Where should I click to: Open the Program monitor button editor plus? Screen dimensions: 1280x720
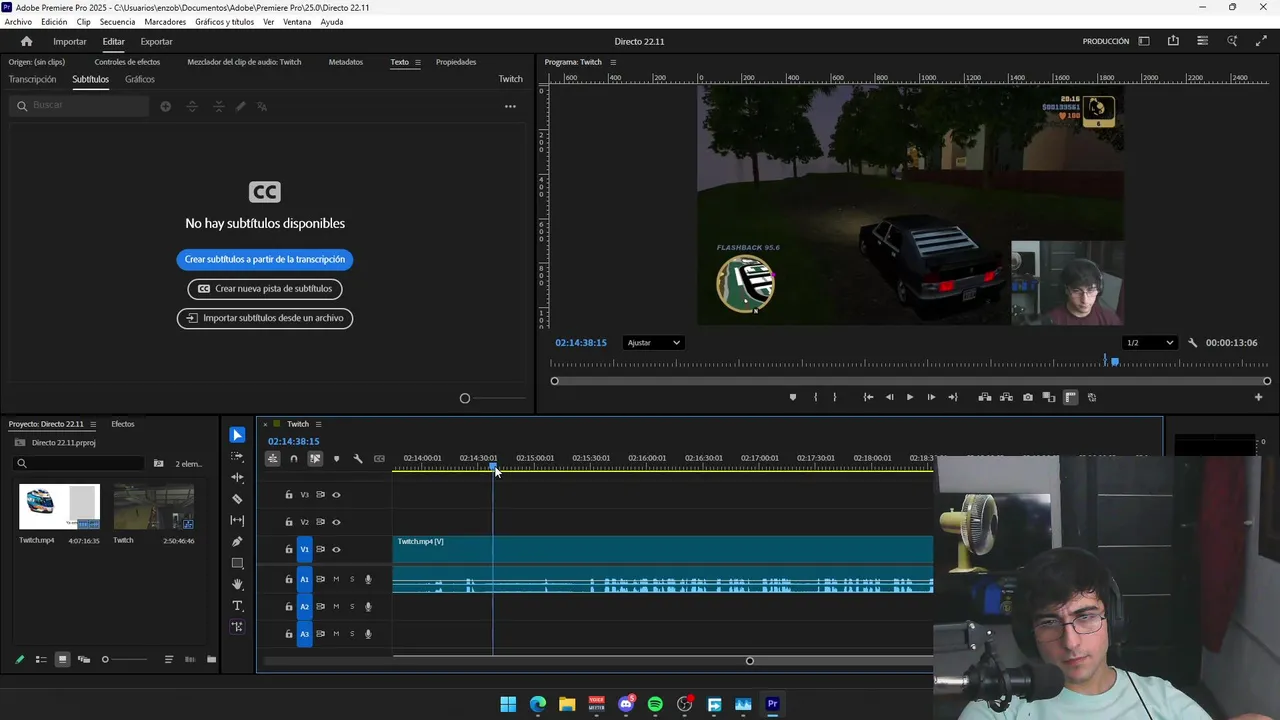tap(1259, 397)
